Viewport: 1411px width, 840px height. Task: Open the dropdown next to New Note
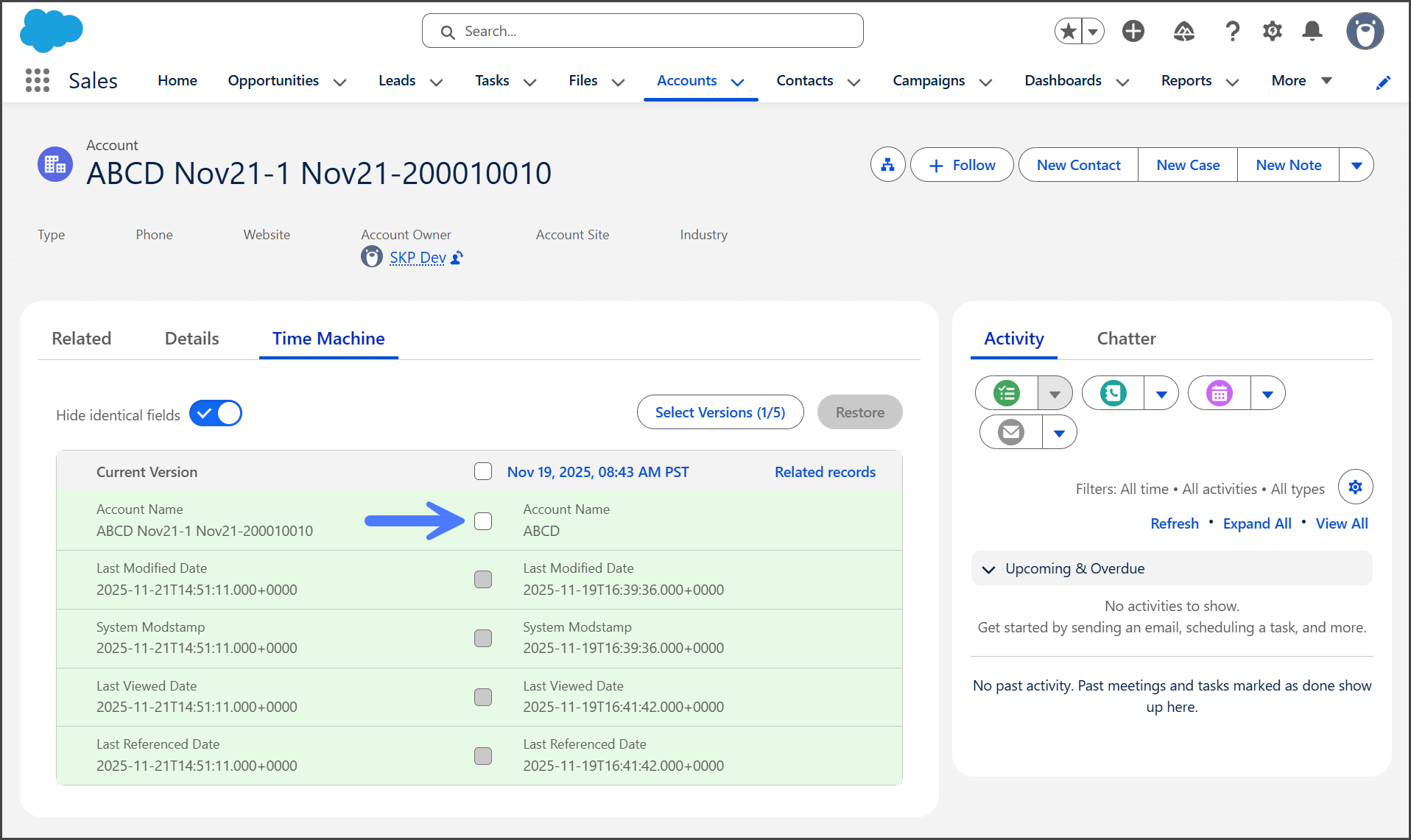click(x=1356, y=165)
